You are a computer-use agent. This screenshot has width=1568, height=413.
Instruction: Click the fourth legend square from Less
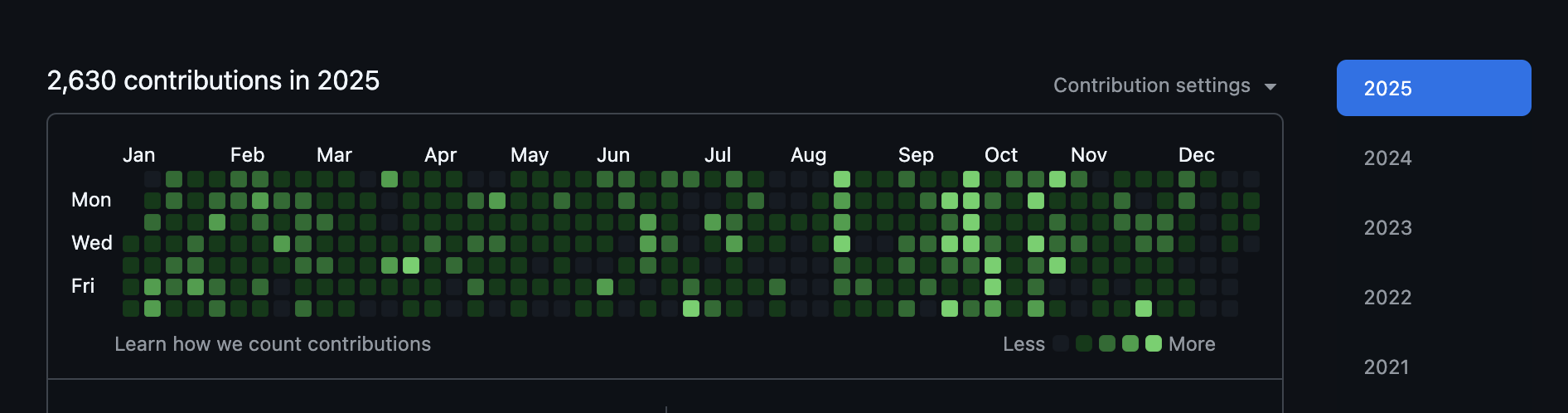[1130, 343]
